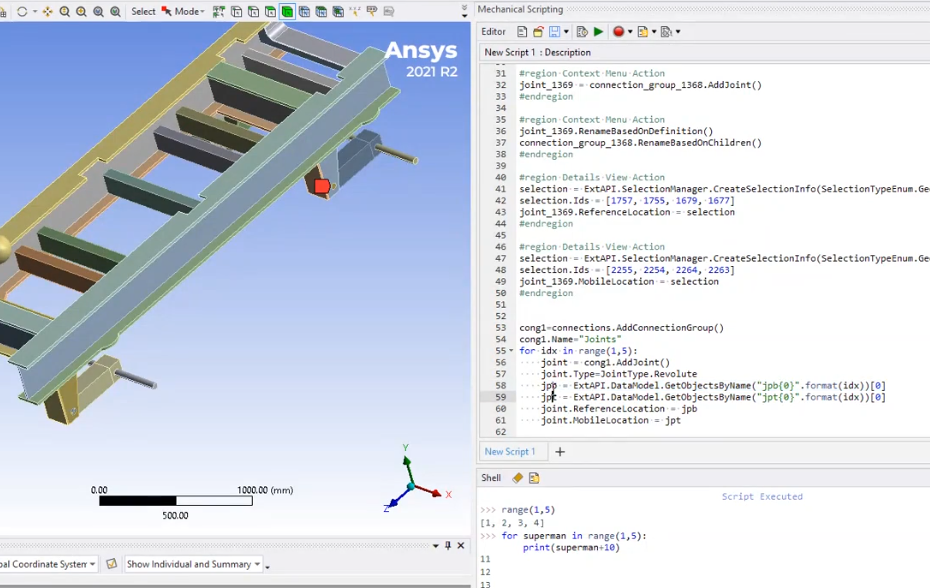Click code line 53 AddConnectionGroup

(622, 328)
